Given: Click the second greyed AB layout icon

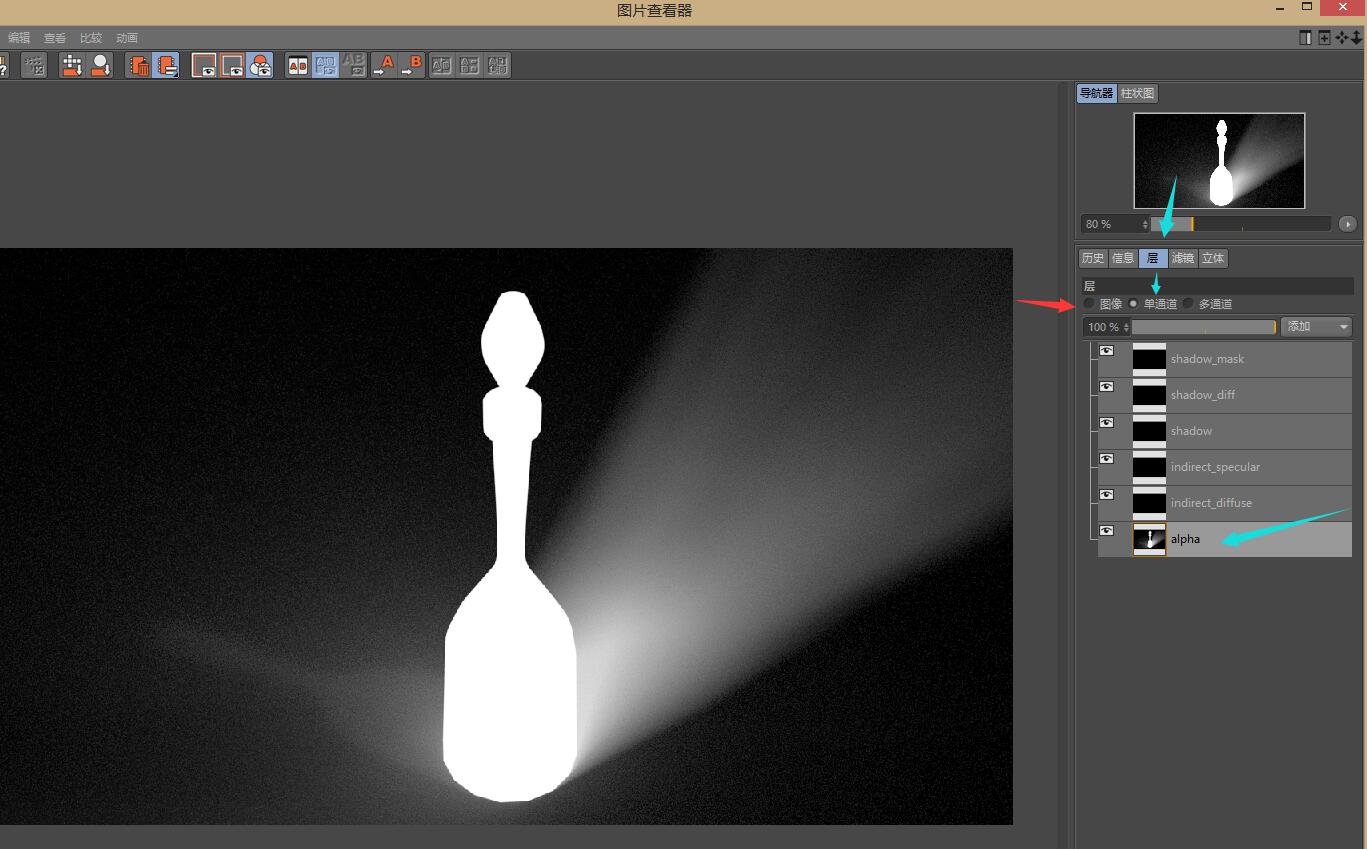Looking at the screenshot, I should tap(469, 66).
